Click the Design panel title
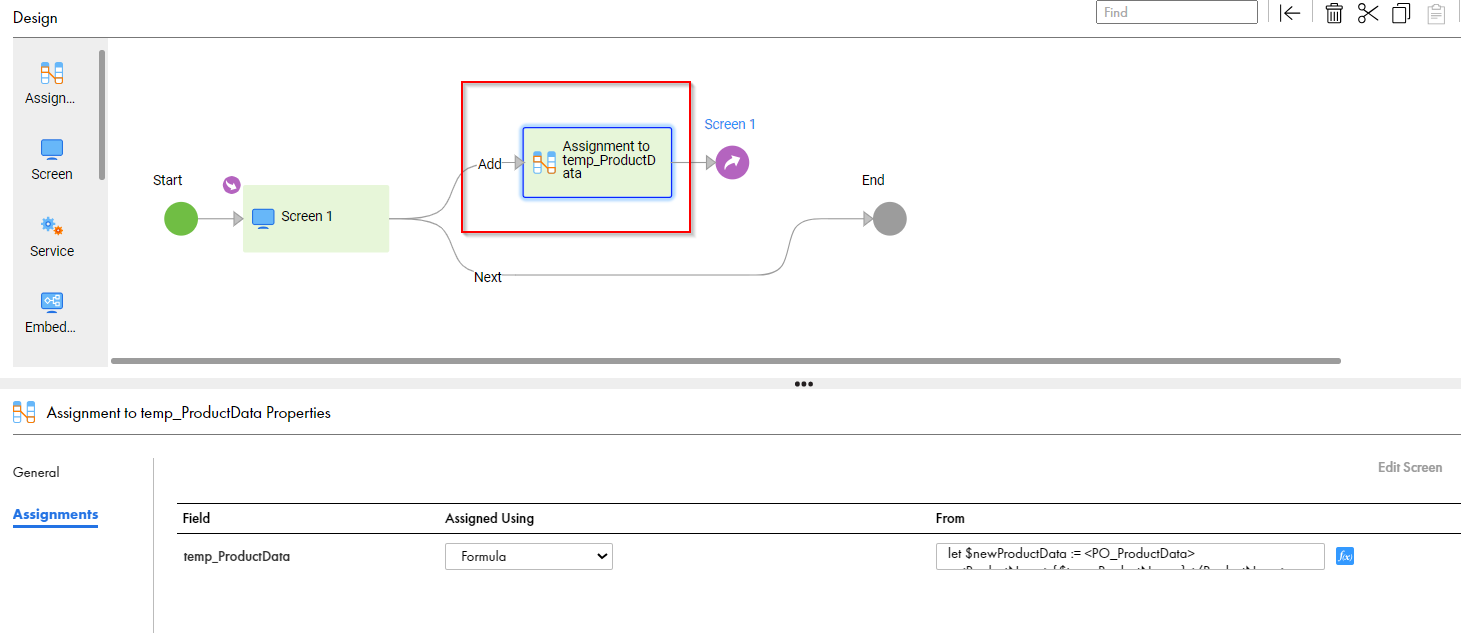The image size is (1461, 633). [x=35, y=18]
